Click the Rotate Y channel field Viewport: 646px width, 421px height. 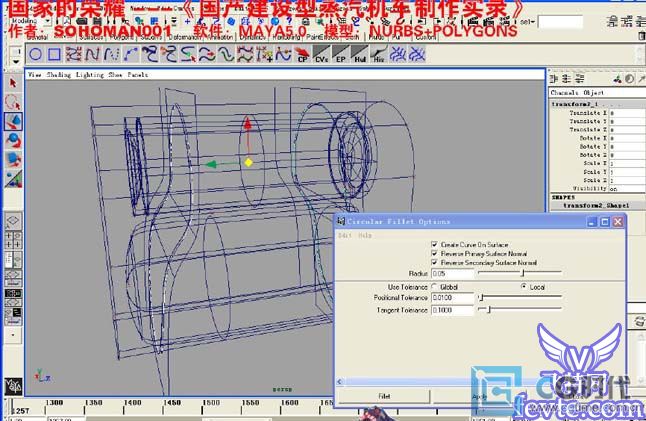(x=627, y=147)
